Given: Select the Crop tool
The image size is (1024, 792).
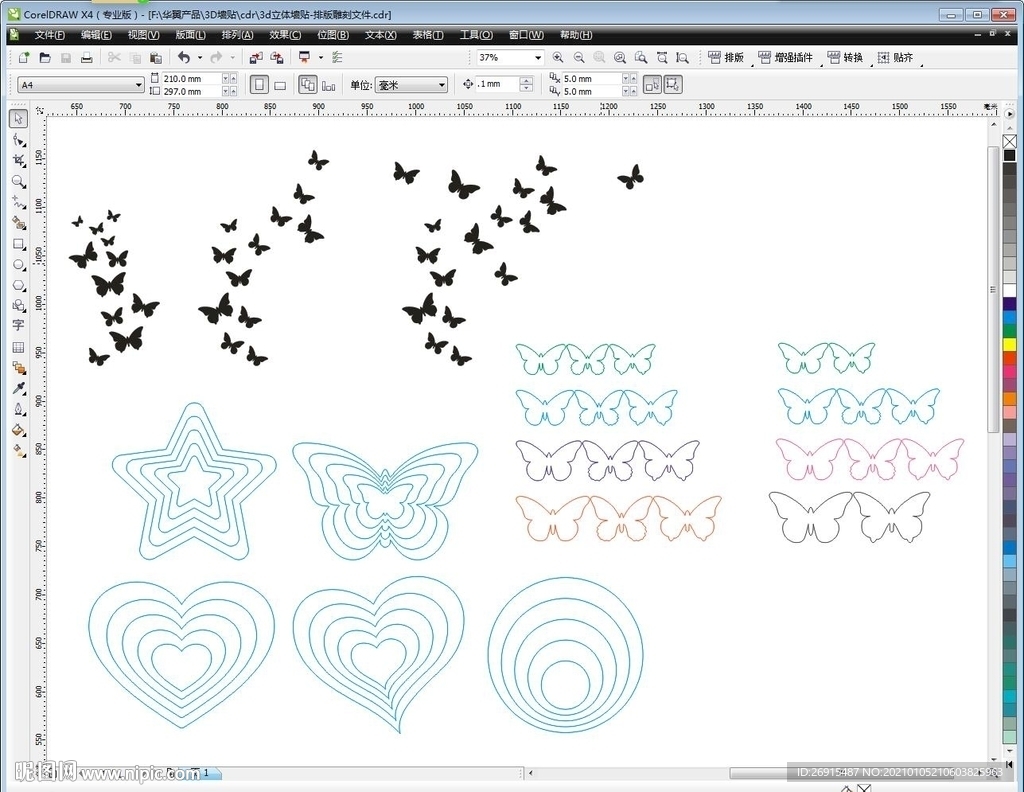Looking at the screenshot, I should pos(19,161).
